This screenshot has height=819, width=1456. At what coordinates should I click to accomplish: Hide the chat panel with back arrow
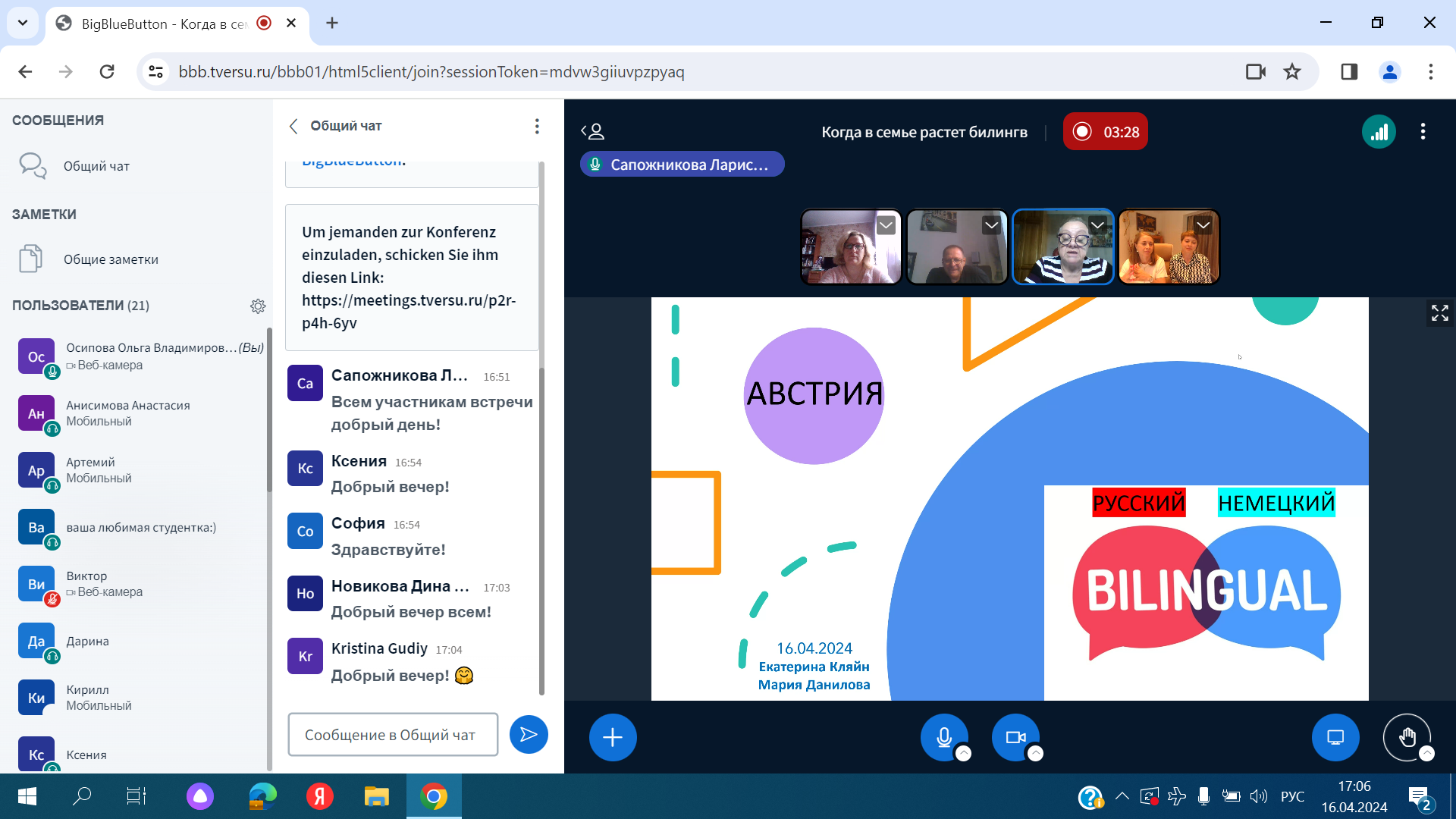(x=293, y=126)
